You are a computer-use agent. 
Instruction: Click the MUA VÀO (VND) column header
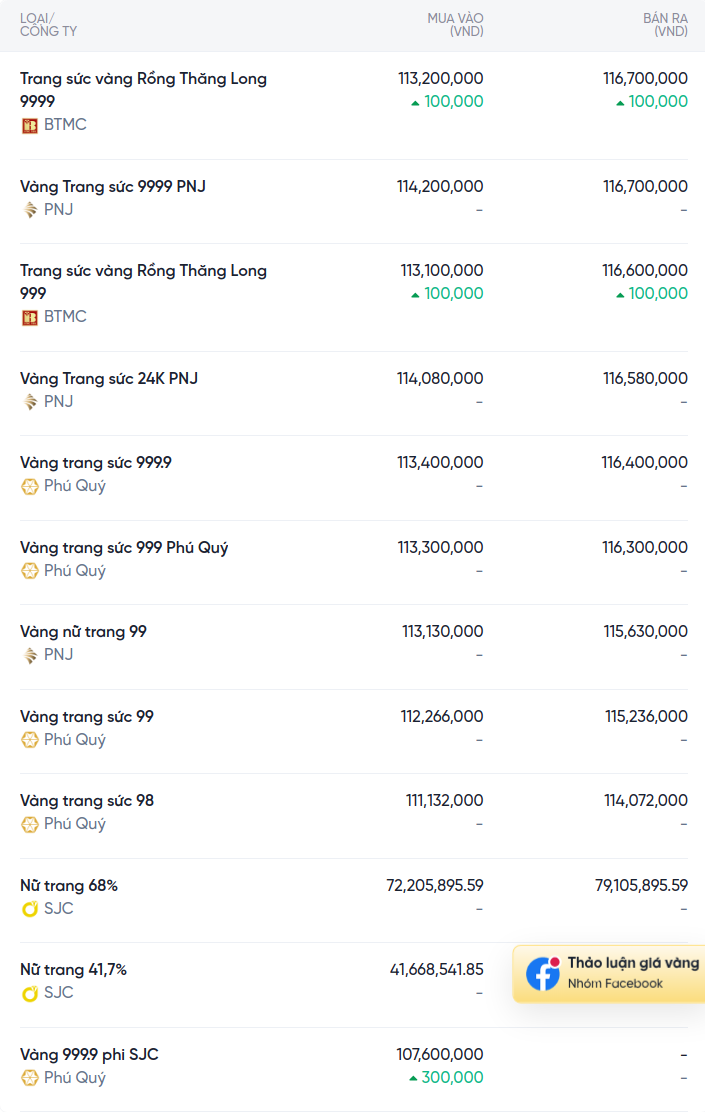coord(455,25)
